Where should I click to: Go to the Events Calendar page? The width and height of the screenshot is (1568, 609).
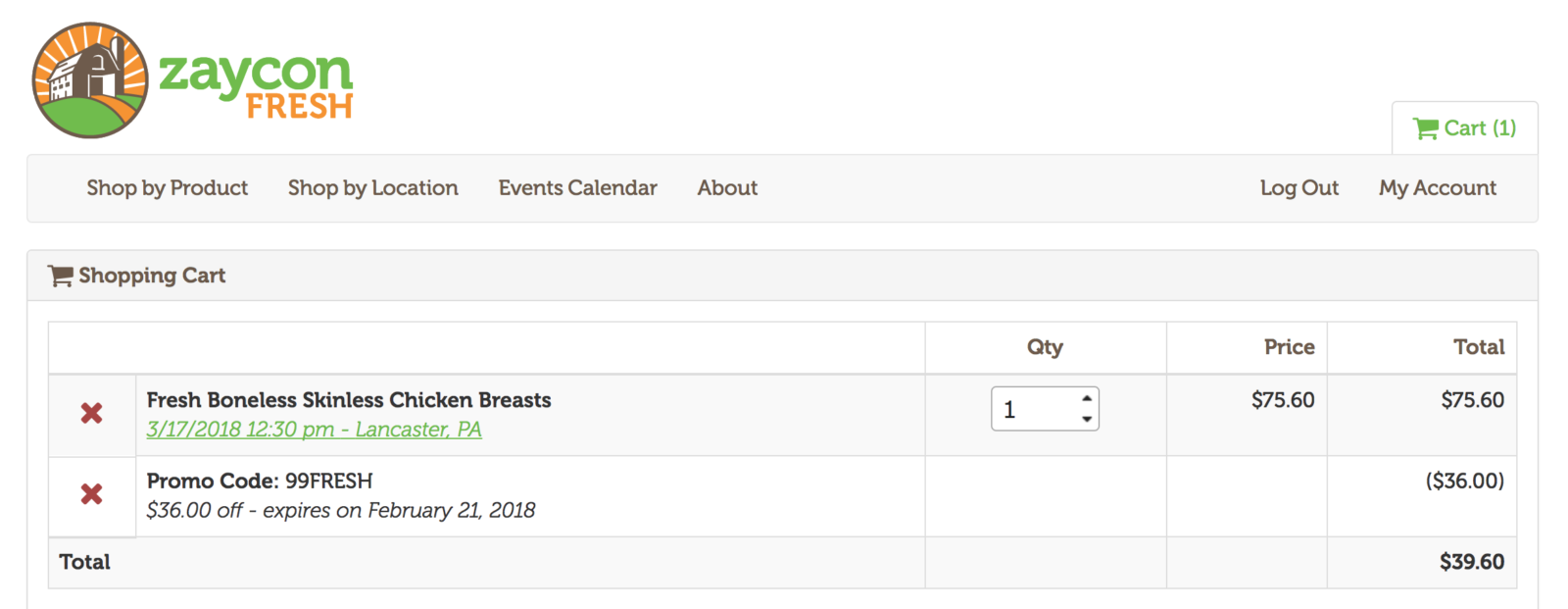tap(577, 188)
